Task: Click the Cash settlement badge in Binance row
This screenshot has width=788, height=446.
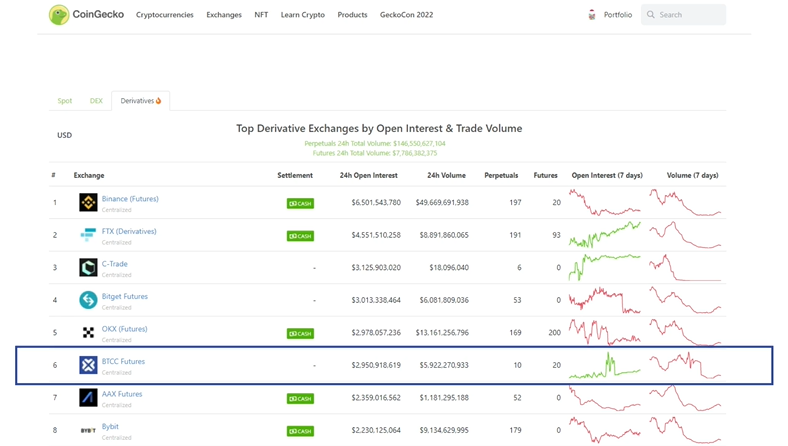Action: click(x=300, y=203)
